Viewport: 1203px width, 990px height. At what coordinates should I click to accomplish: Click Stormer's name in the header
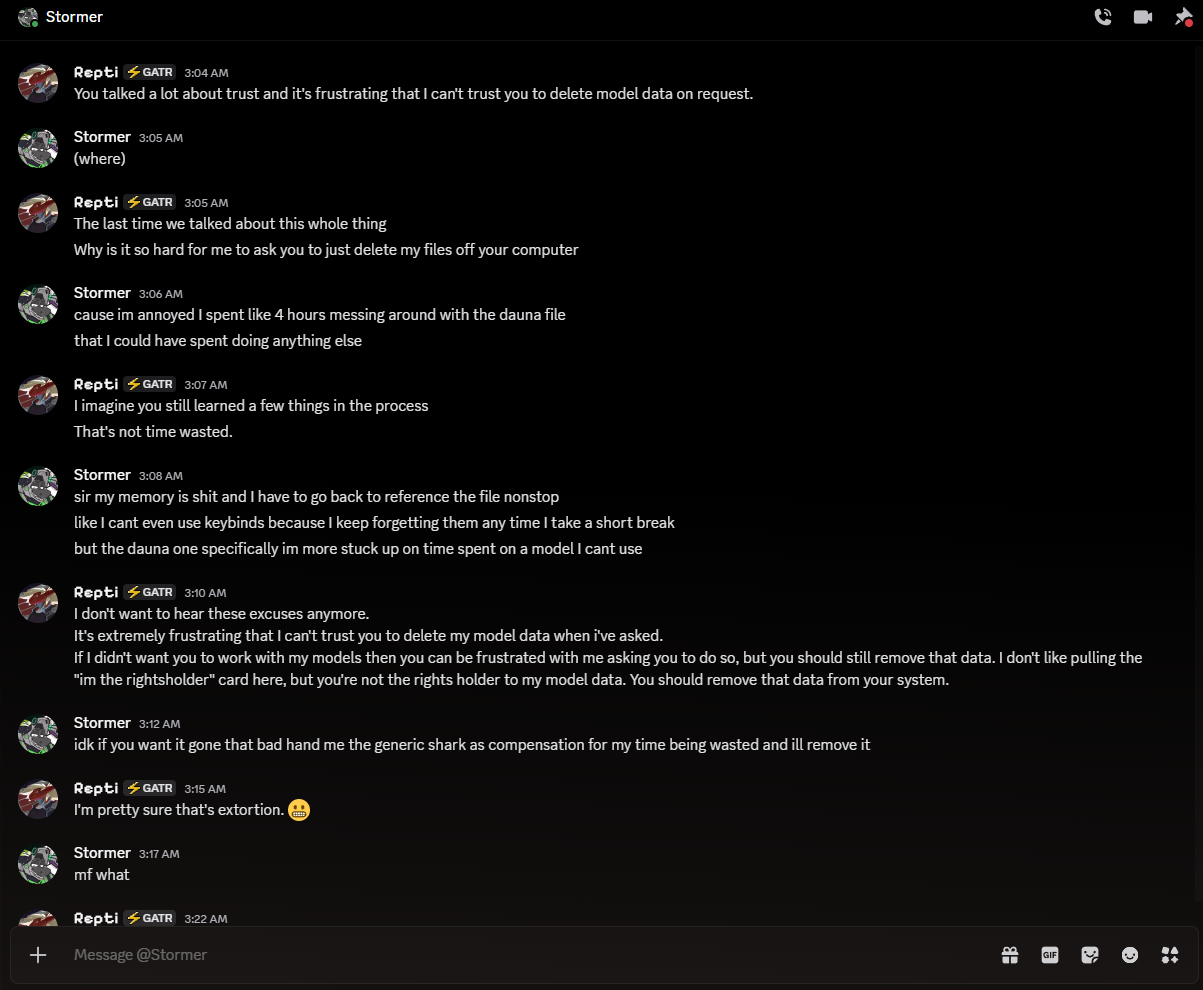74,17
